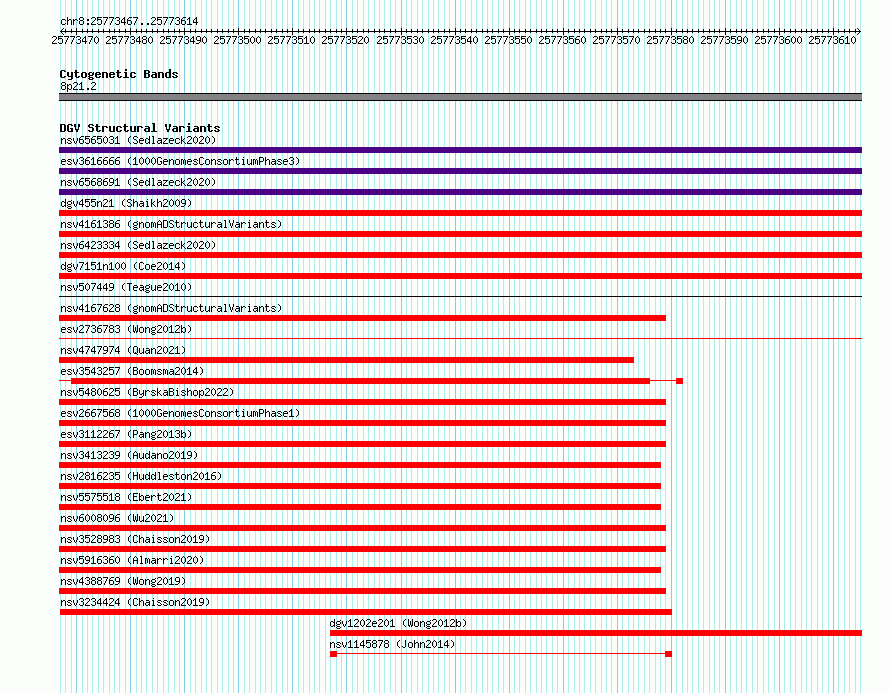Click nsv4161386 (gnomADStructuralVariants) label
This screenshot has height=693, width=890.
[171, 224]
